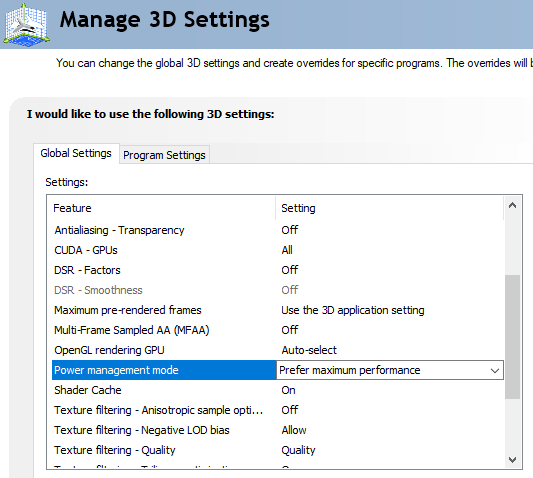Click the dropdown arrow beside Prefer maximum performance
Viewport: 533px width, 478px height.
[x=495, y=370]
